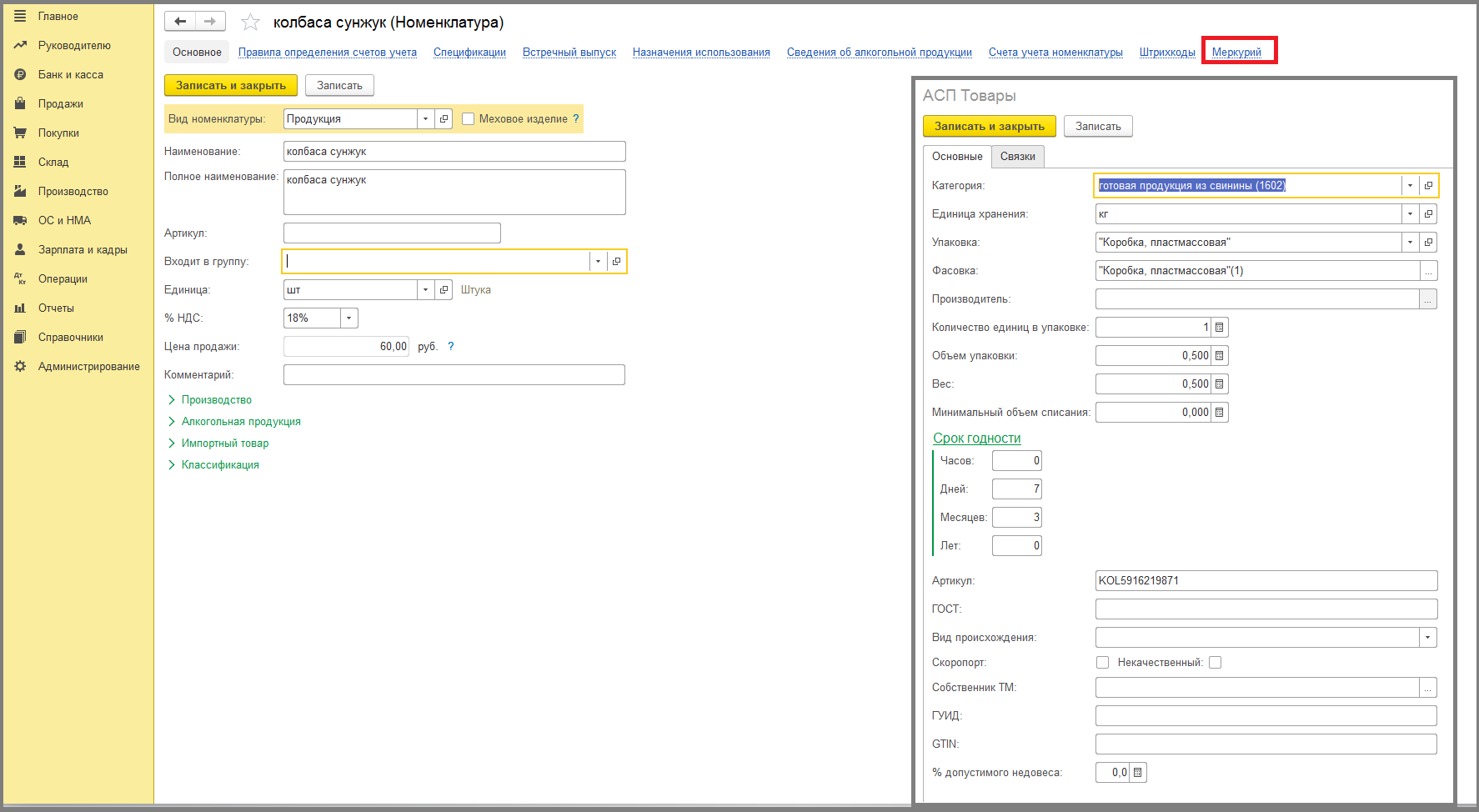Open Единица dropdown arrow
1479x812 pixels.
coord(425,290)
